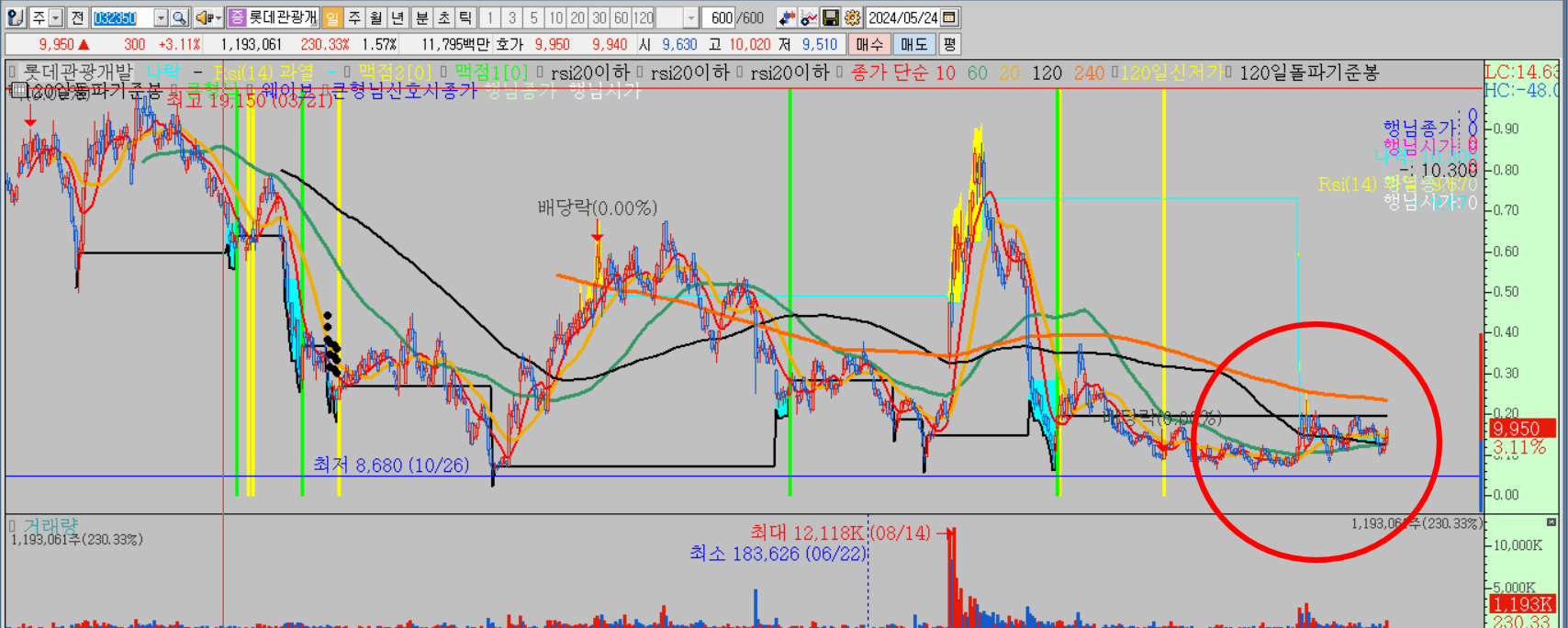This screenshot has width=1568, height=628.
Task: Switch to 분 minute period
Action: (x=422, y=17)
